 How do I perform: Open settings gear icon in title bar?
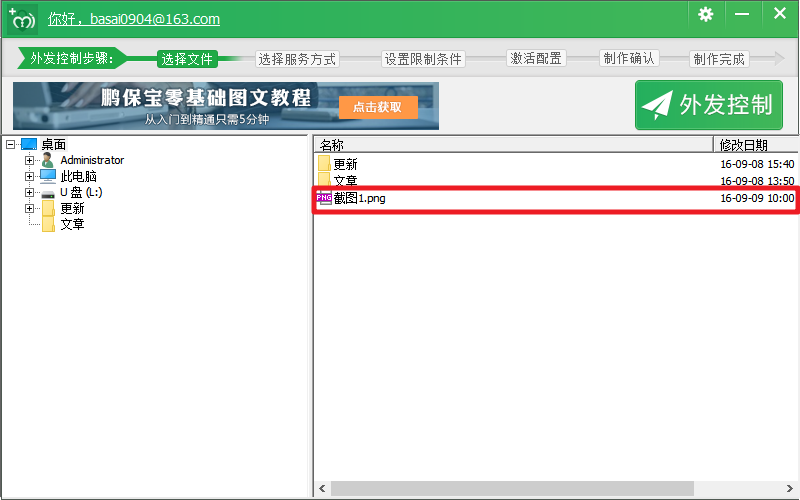tap(706, 14)
